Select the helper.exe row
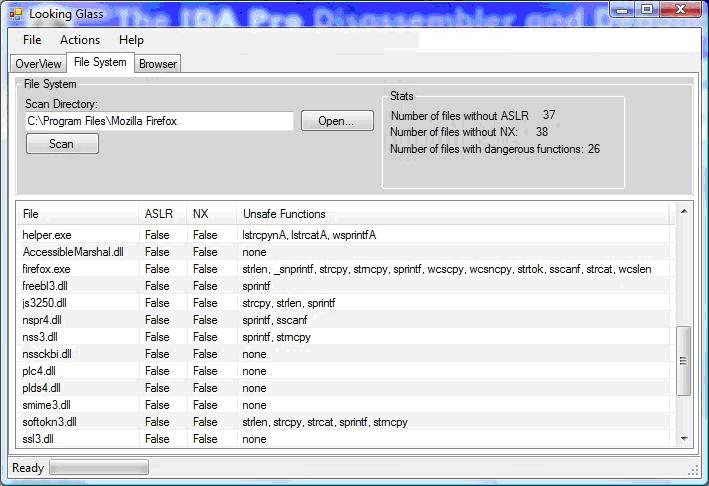 tap(344, 235)
